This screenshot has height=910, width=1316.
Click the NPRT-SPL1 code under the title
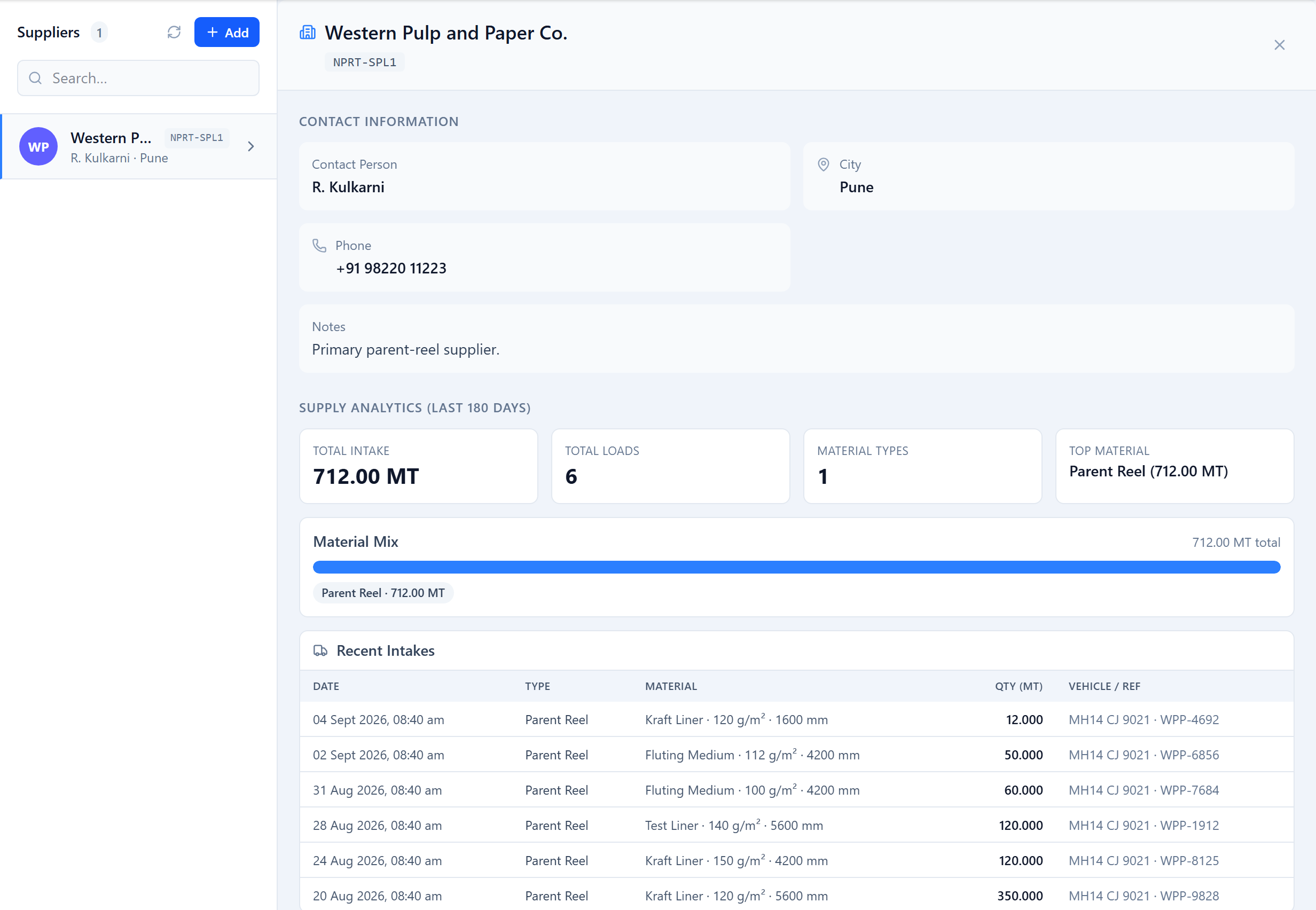coord(364,62)
